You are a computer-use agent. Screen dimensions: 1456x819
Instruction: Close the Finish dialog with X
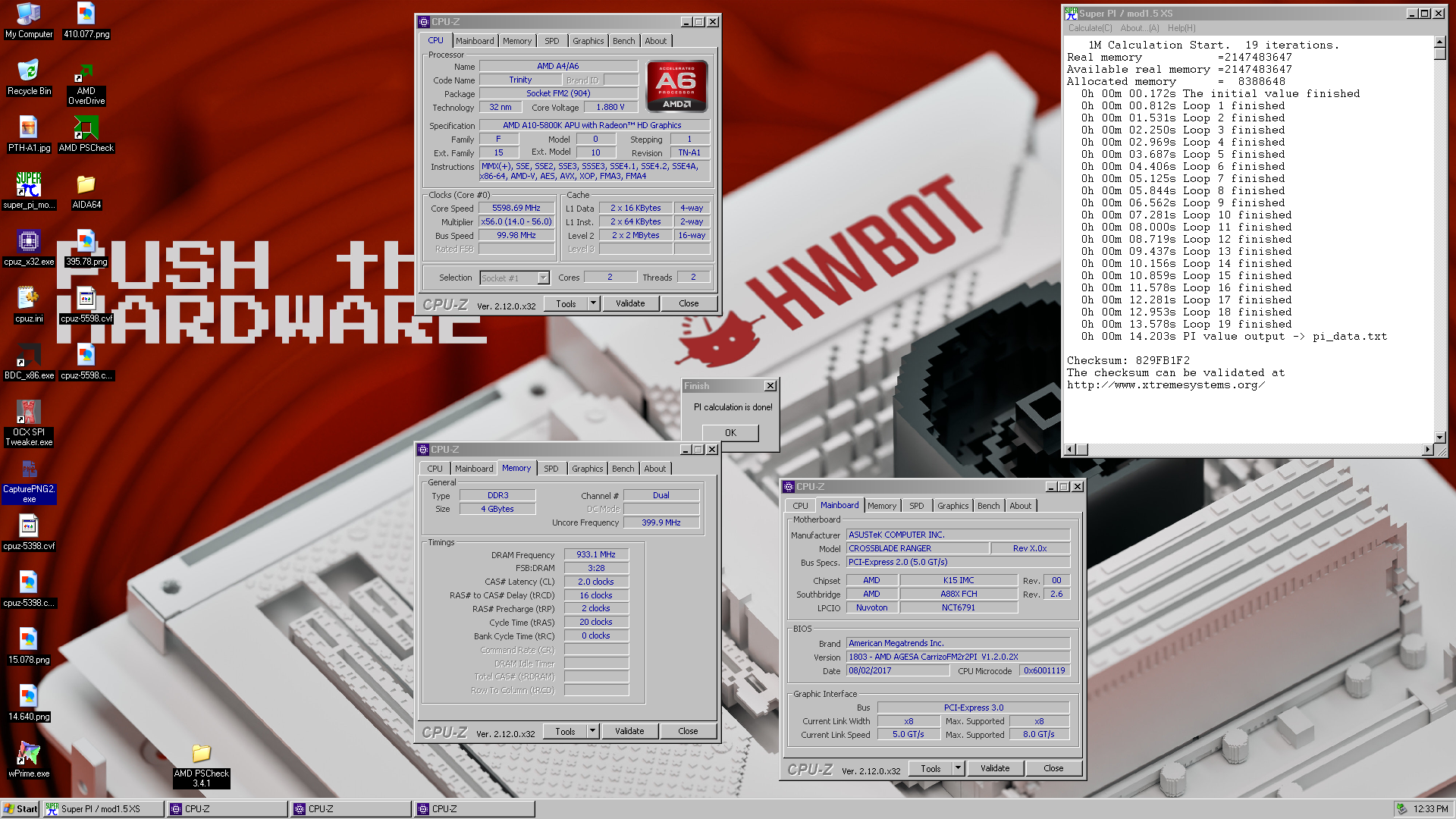click(770, 386)
